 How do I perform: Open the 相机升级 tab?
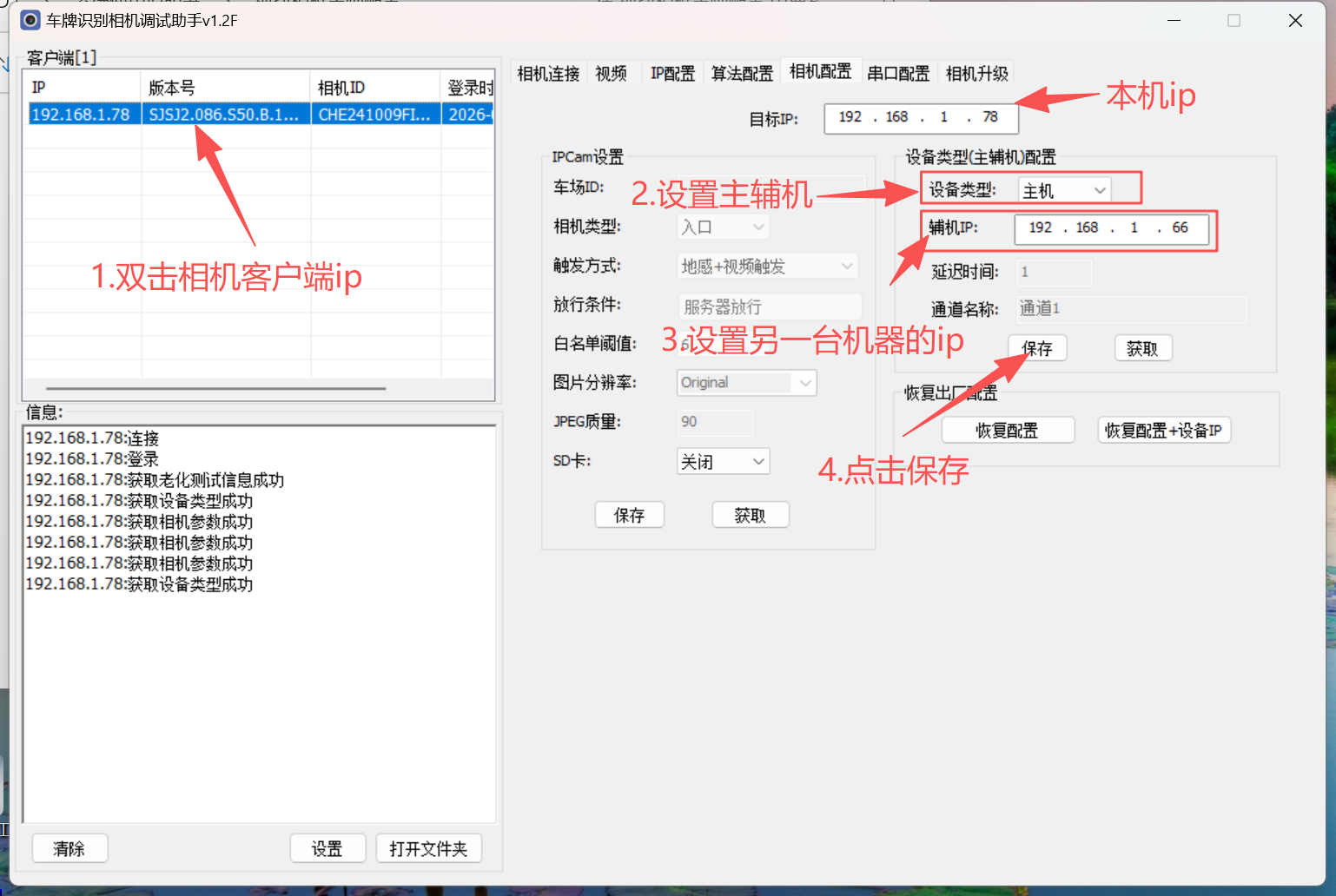[x=976, y=74]
